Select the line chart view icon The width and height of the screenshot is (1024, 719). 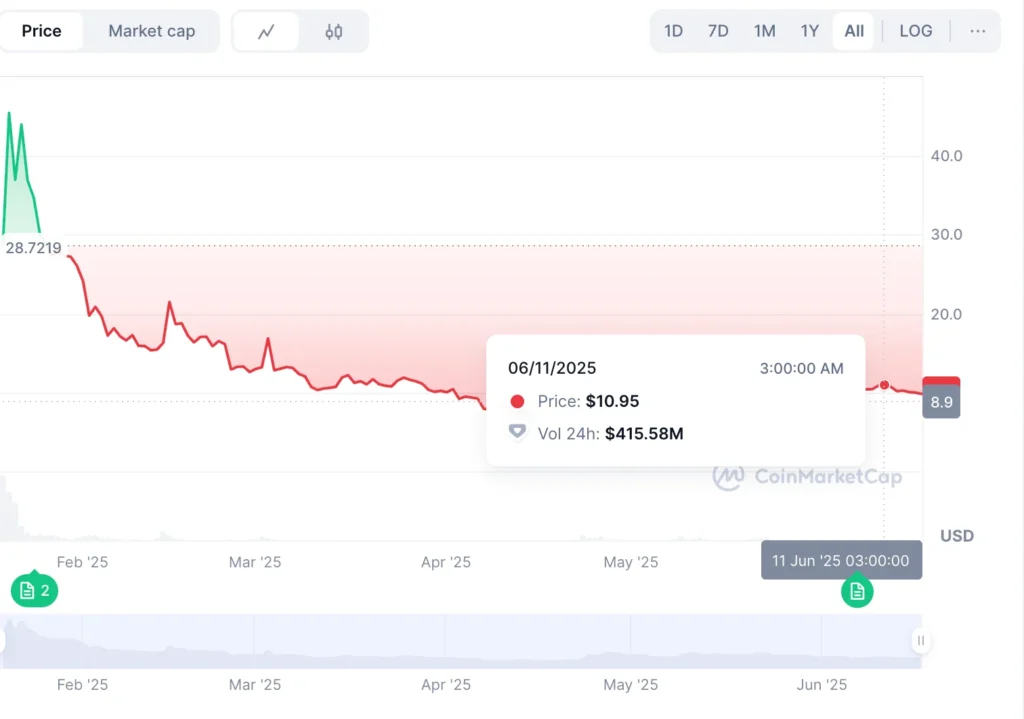266,31
